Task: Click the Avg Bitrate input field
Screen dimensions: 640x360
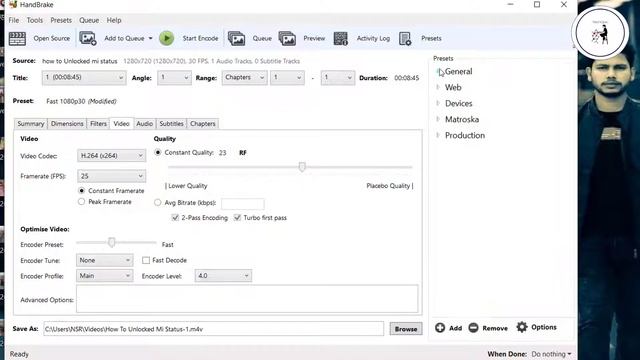Action: click(243, 203)
